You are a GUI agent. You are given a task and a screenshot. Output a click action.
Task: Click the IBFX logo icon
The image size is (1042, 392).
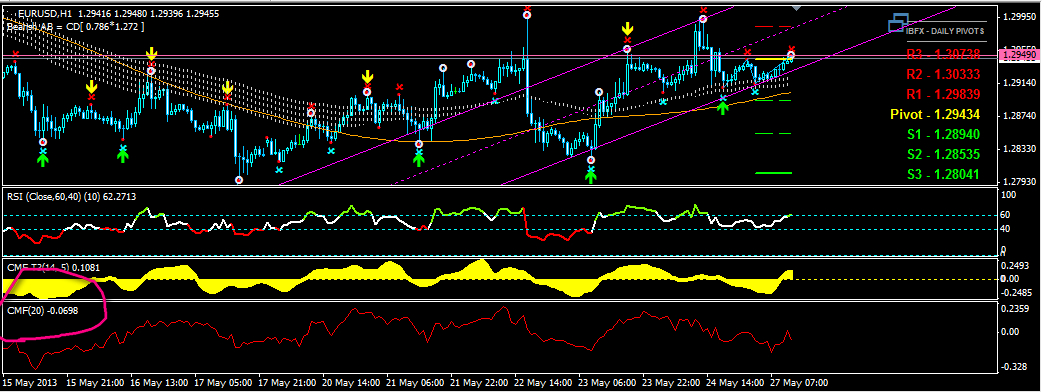coord(898,23)
